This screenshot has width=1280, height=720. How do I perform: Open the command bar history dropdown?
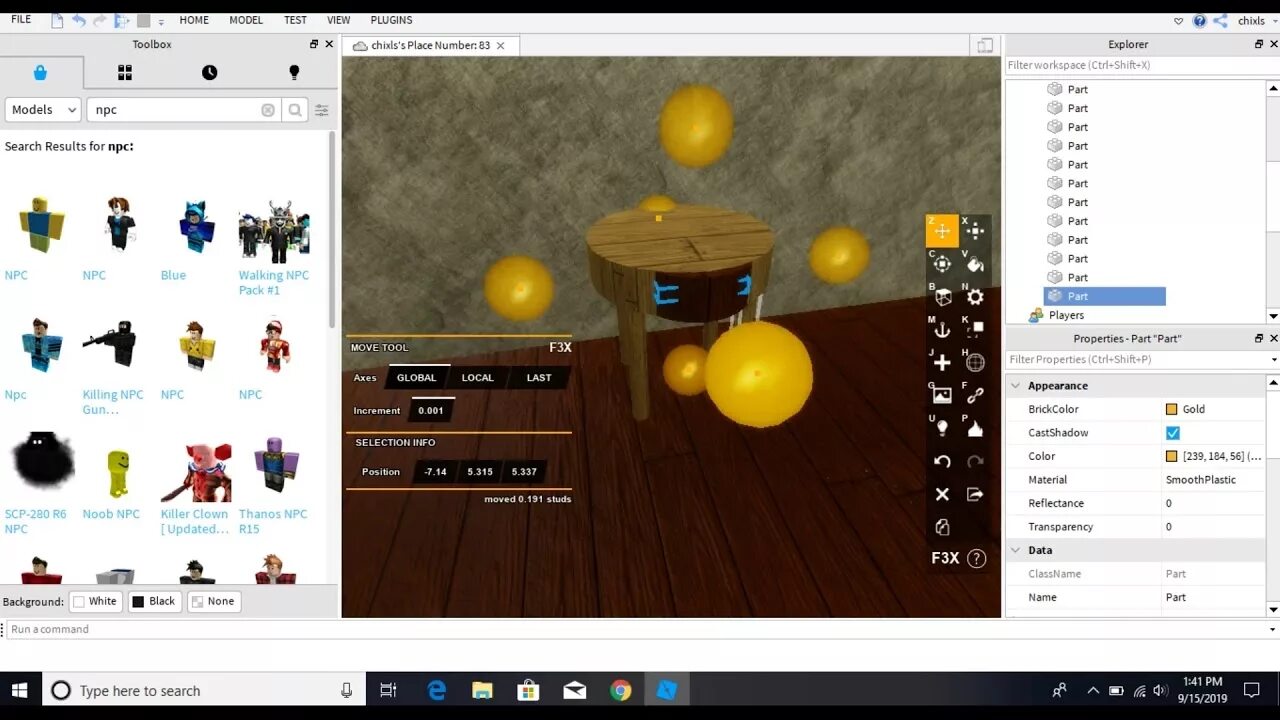[x=1272, y=629]
